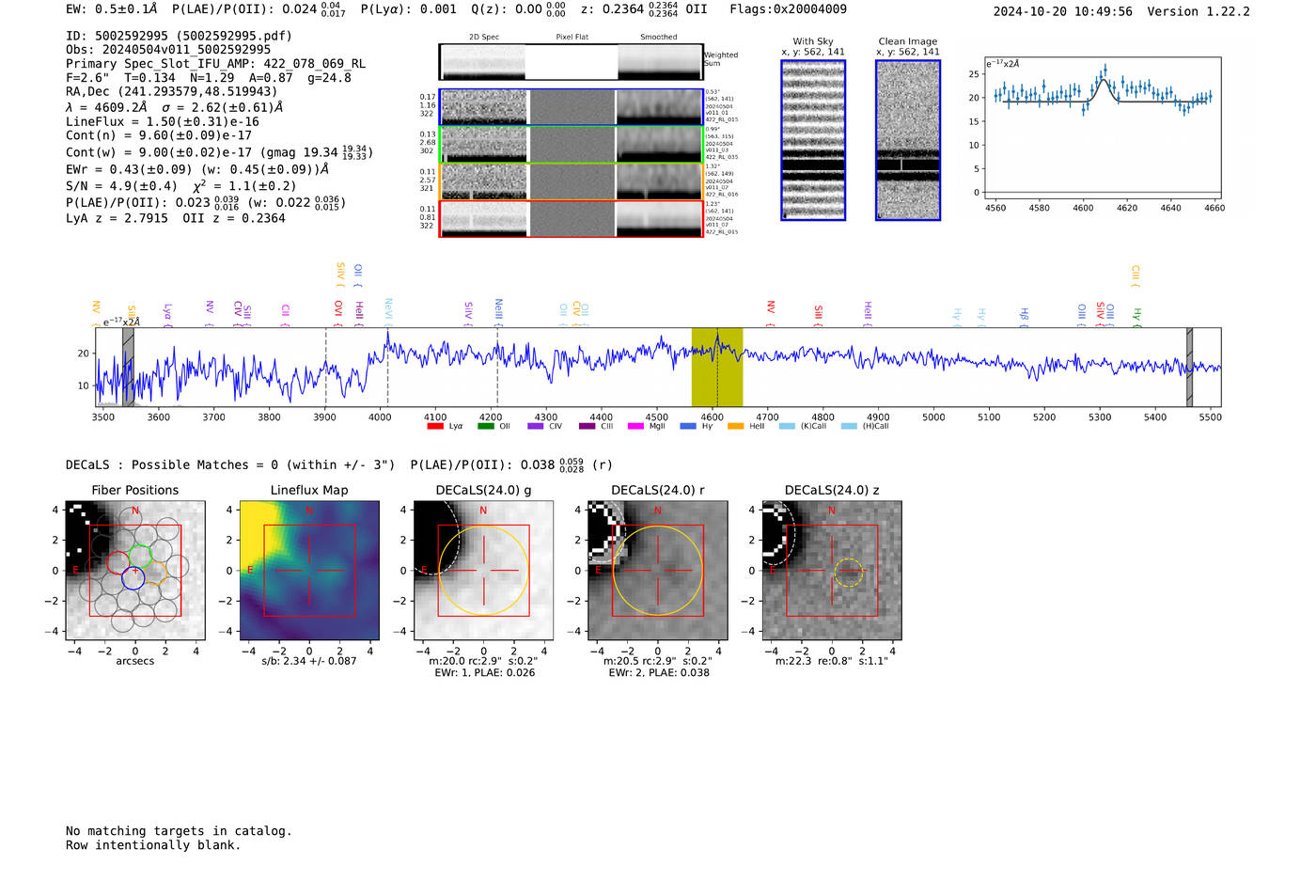Click the Flags:0x20004009 text
This screenshot has width=1316, height=896.
[788, 9]
